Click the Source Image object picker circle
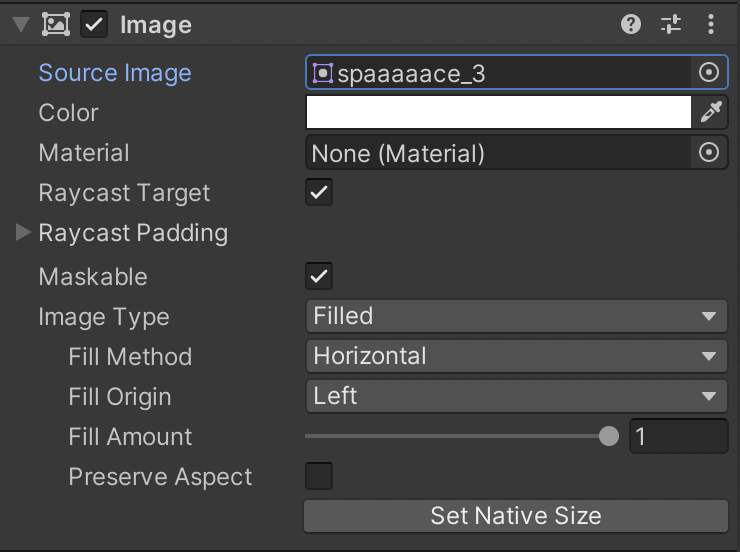This screenshot has width=740, height=552. point(709,73)
